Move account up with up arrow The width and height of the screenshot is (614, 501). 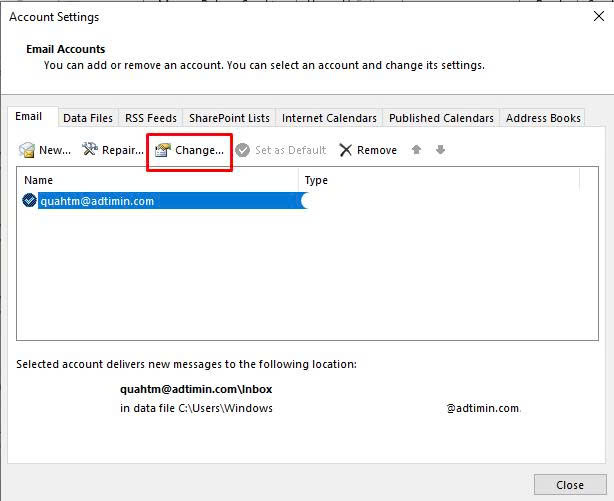417,150
